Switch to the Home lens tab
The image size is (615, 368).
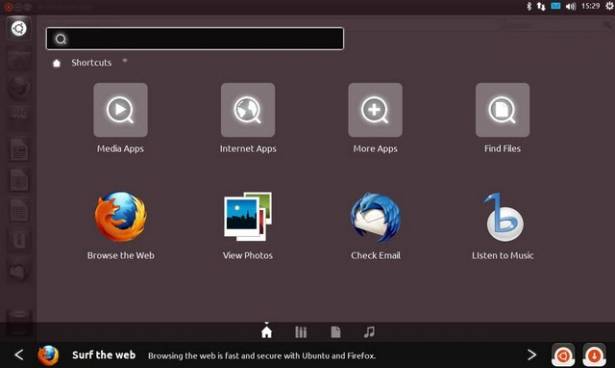click(x=266, y=332)
